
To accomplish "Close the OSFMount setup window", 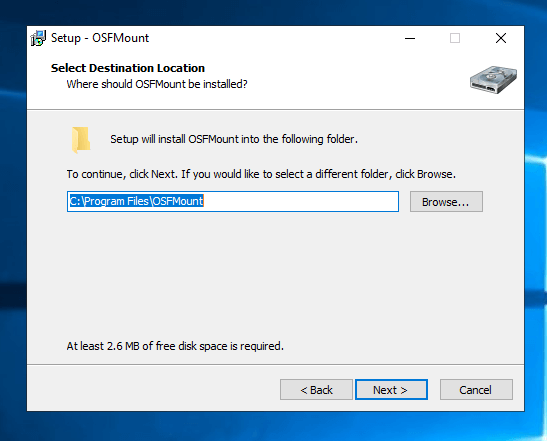I will coord(501,38).
